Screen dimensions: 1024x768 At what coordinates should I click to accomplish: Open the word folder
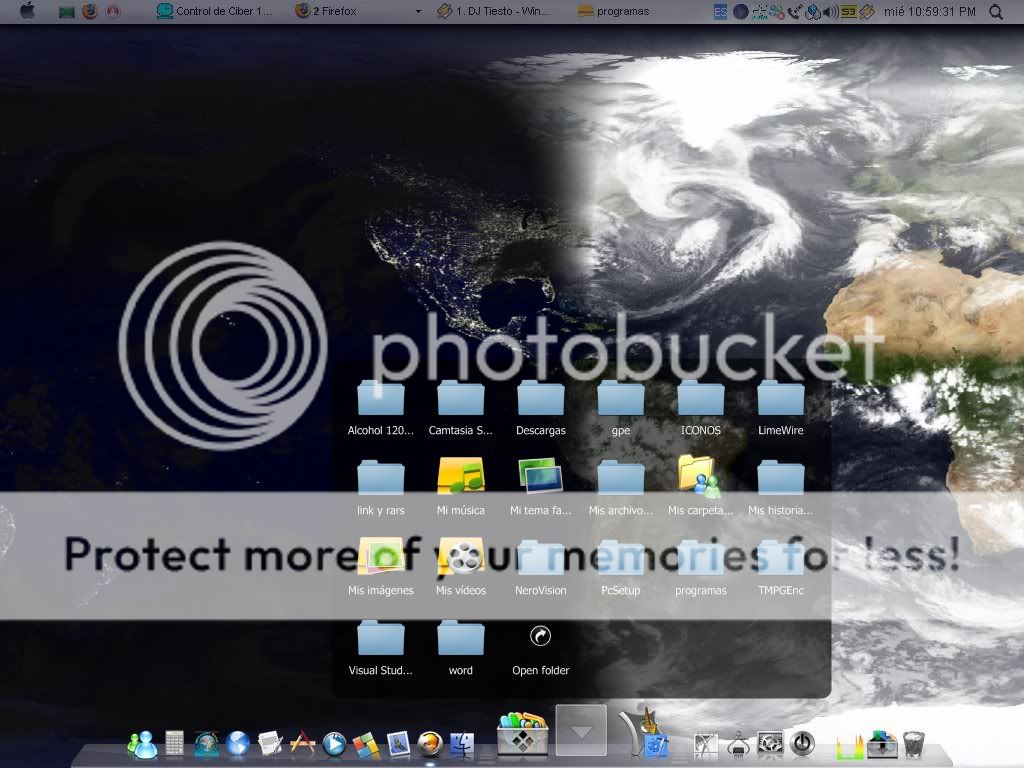click(460, 647)
